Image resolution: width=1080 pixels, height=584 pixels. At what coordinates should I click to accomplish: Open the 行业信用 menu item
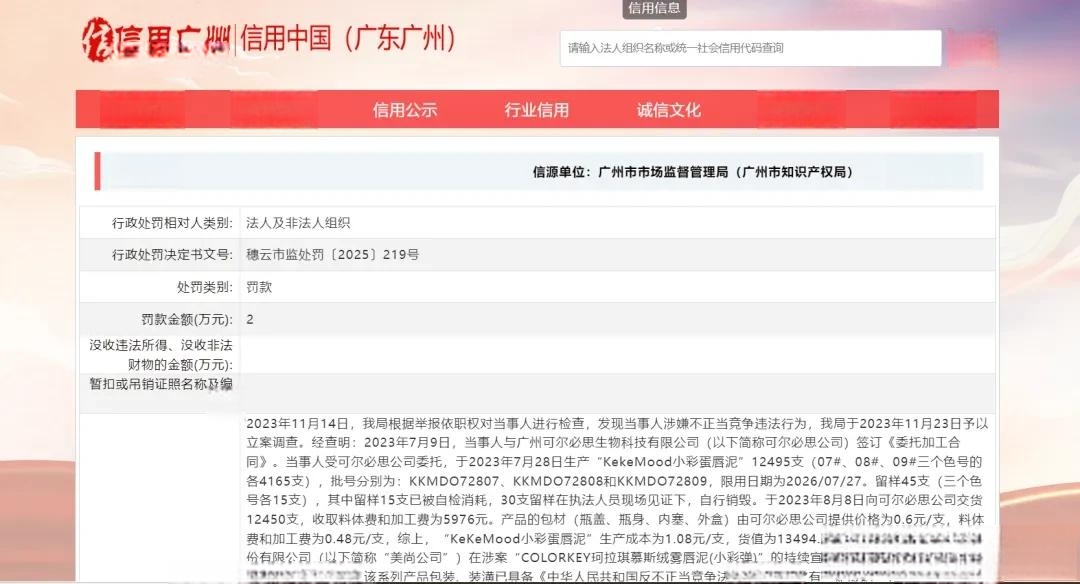[537, 110]
